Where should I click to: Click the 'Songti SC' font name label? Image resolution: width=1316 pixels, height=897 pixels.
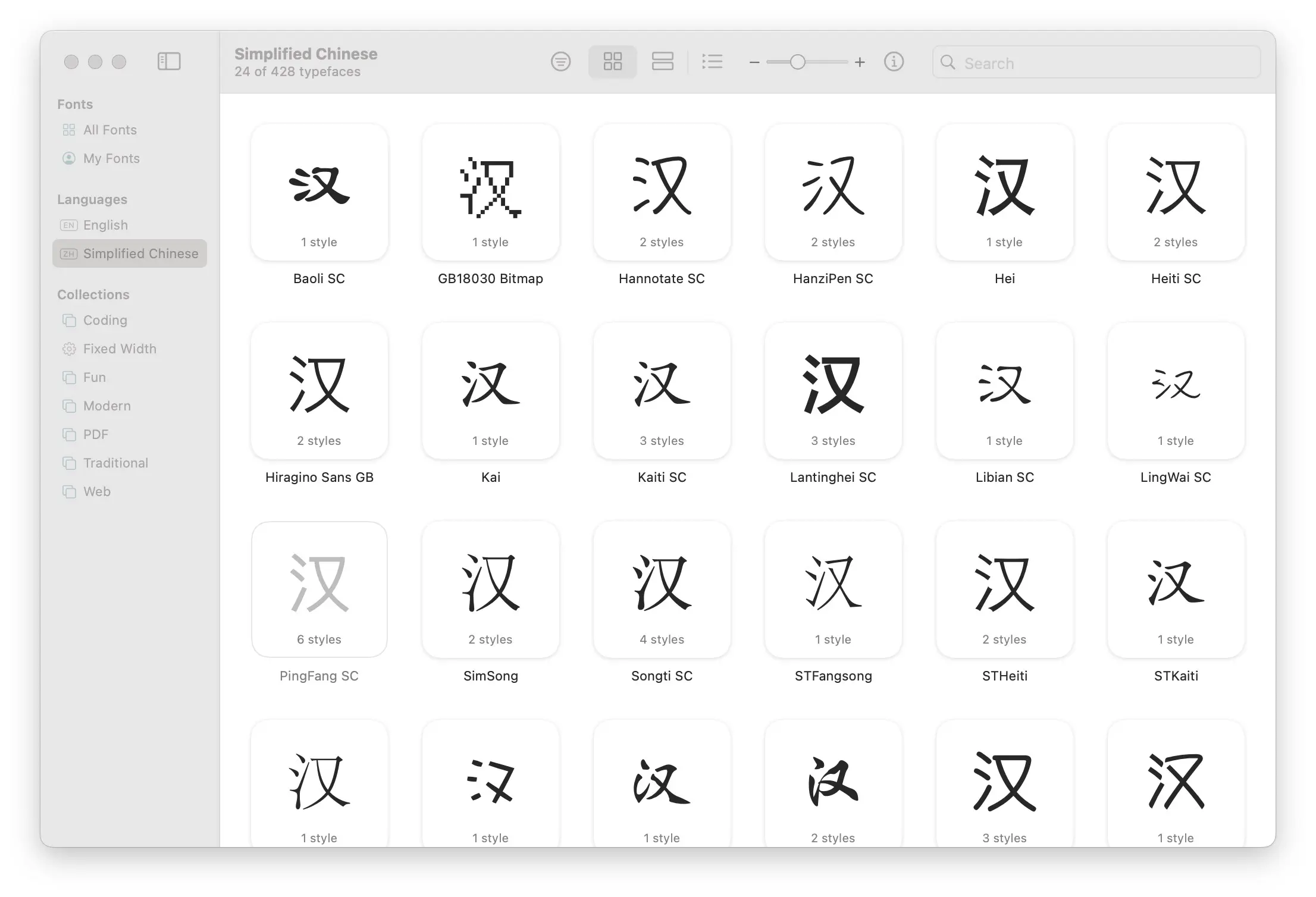coord(662,676)
